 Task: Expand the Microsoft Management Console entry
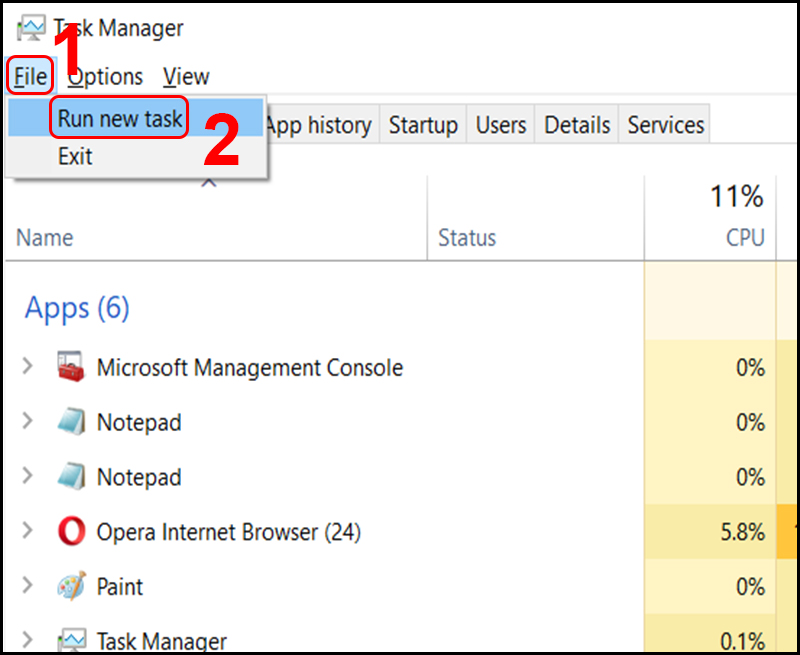coord(26,367)
